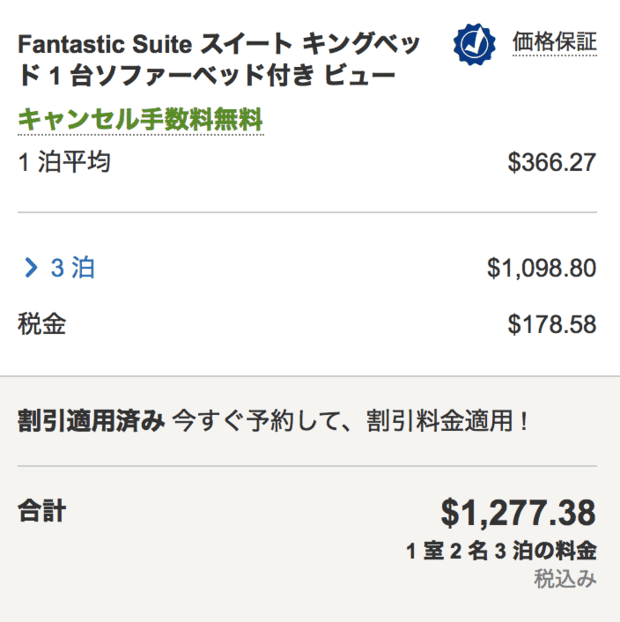Select the $178.58 tax amount
The image size is (620, 622).
[x=552, y=324]
